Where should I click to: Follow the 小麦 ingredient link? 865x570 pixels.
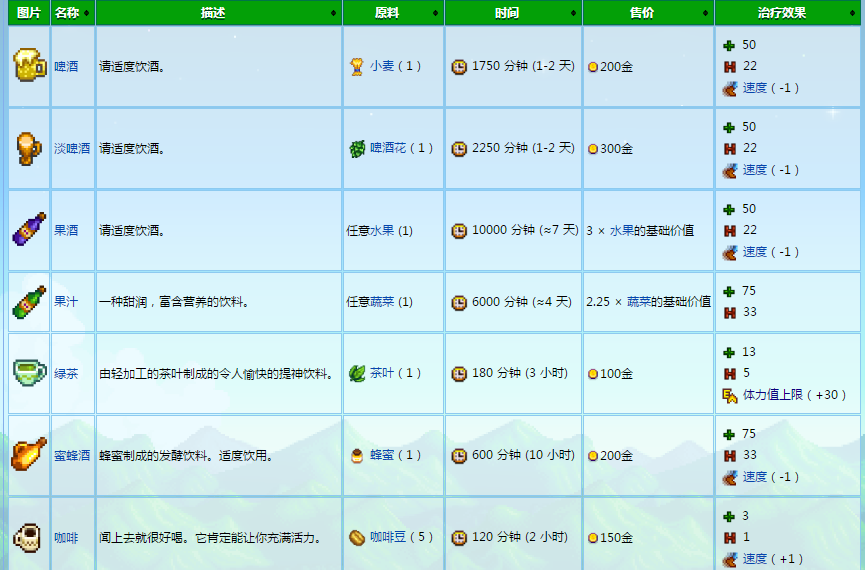point(382,66)
